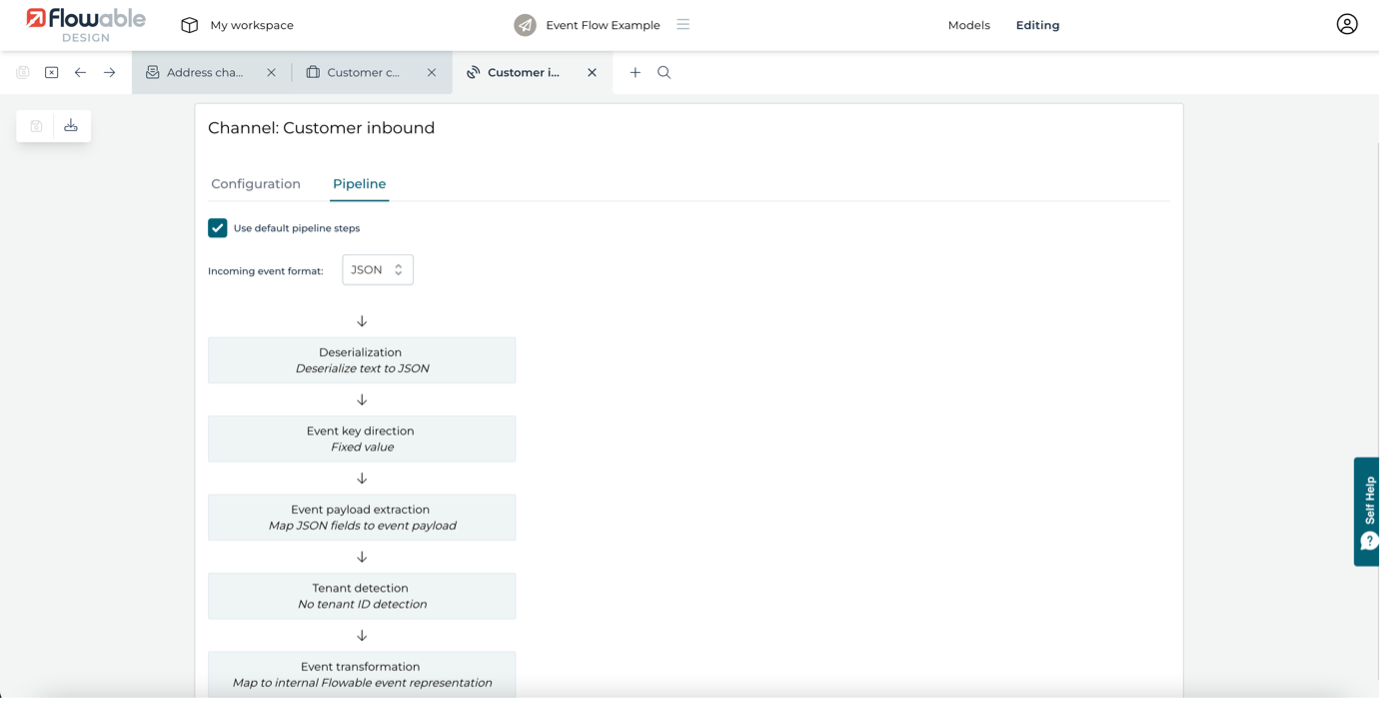Open search with magnifier icon
The width and height of the screenshot is (1384, 702).
(x=664, y=73)
